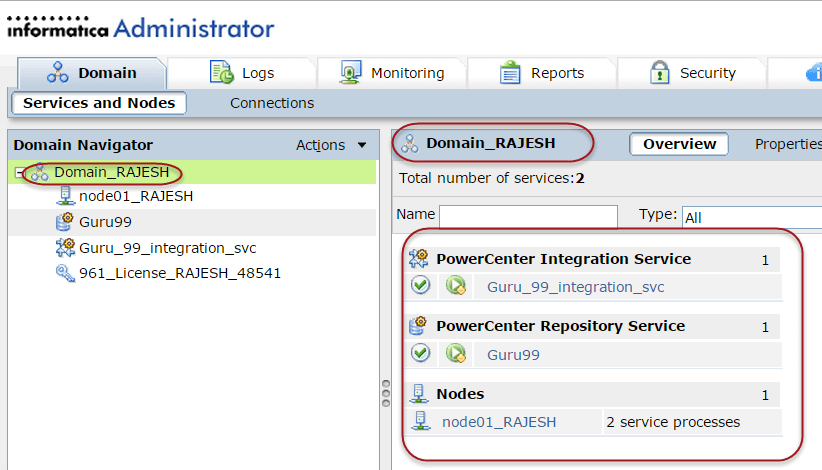822x470 pixels.
Task: Go to the Security tab
Action: click(692, 73)
